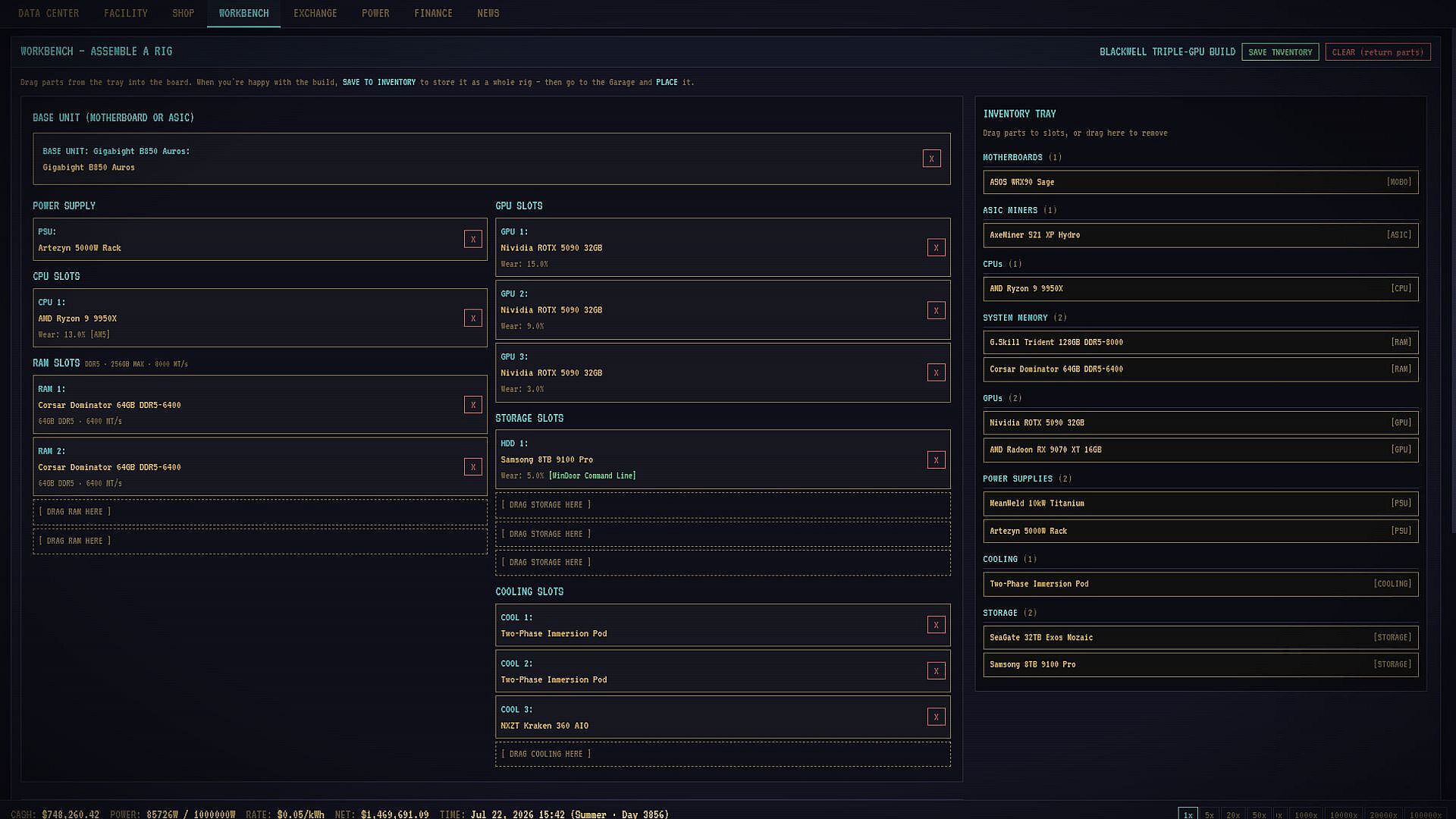
Task: Pick Artezyn 5000W Rack in the inventory tray
Action: pos(1200,531)
